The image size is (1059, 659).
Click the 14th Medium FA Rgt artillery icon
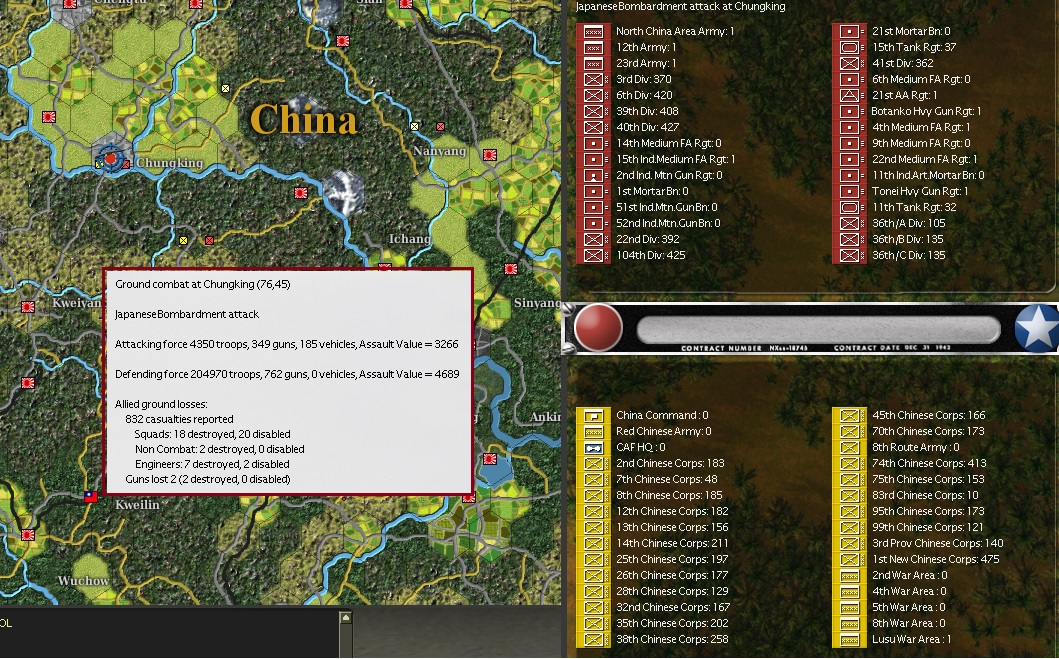(593, 143)
